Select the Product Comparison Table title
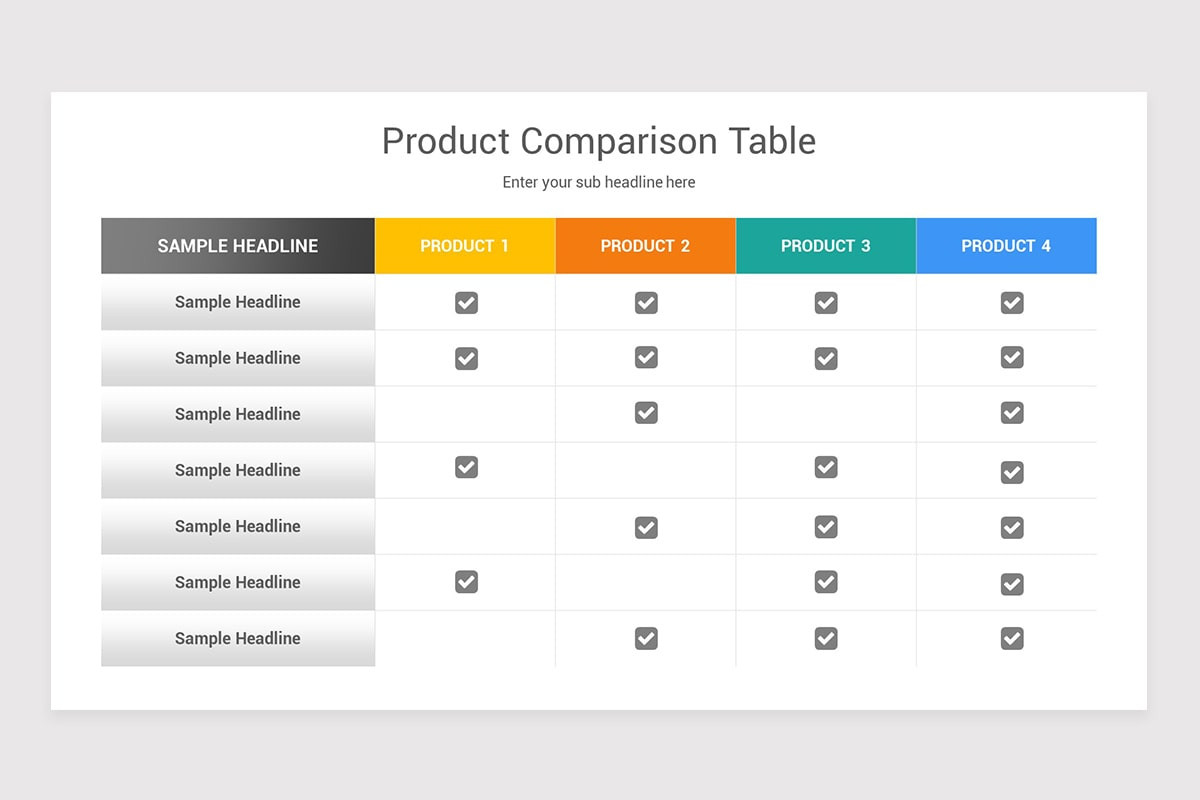Image resolution: width=1200 pixels, height=800 pixels. (x=599, y=141)
